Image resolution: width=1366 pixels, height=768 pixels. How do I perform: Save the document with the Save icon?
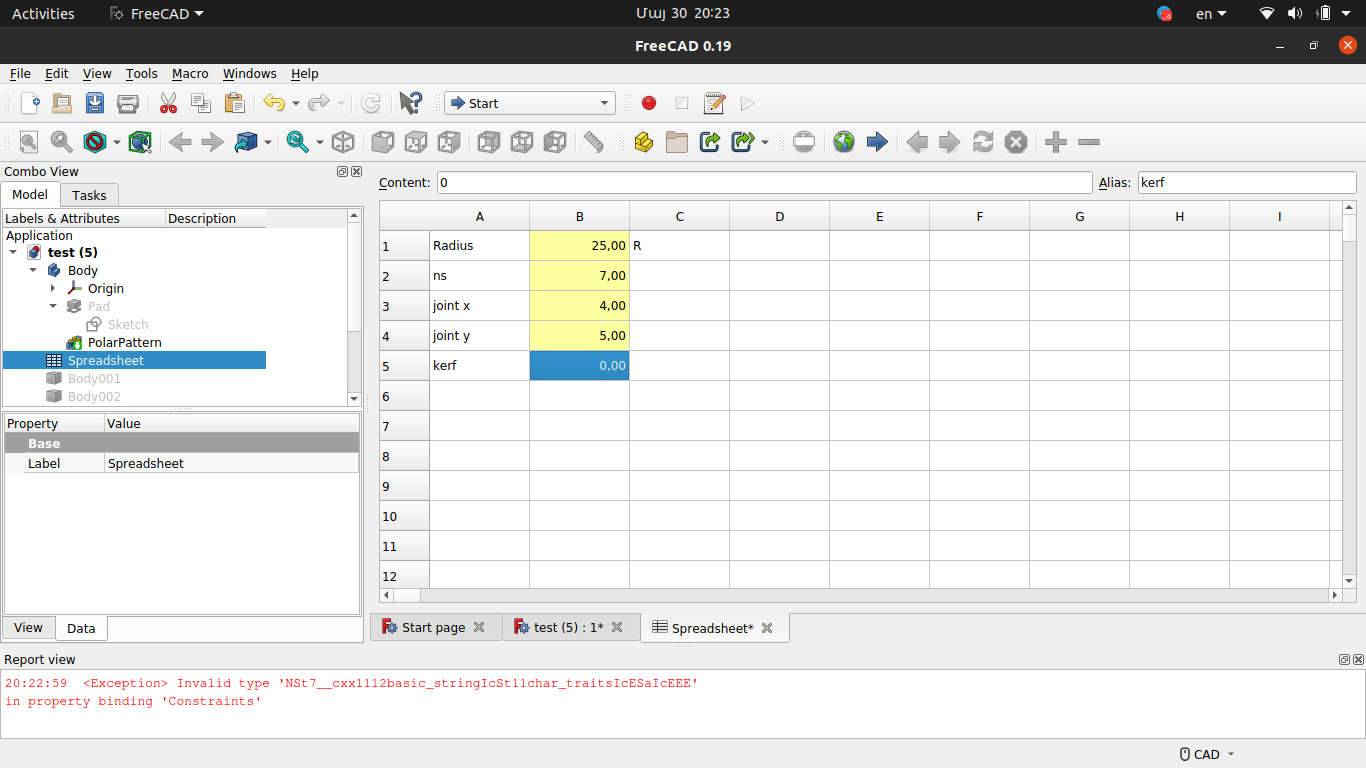[x=95, y=103]
